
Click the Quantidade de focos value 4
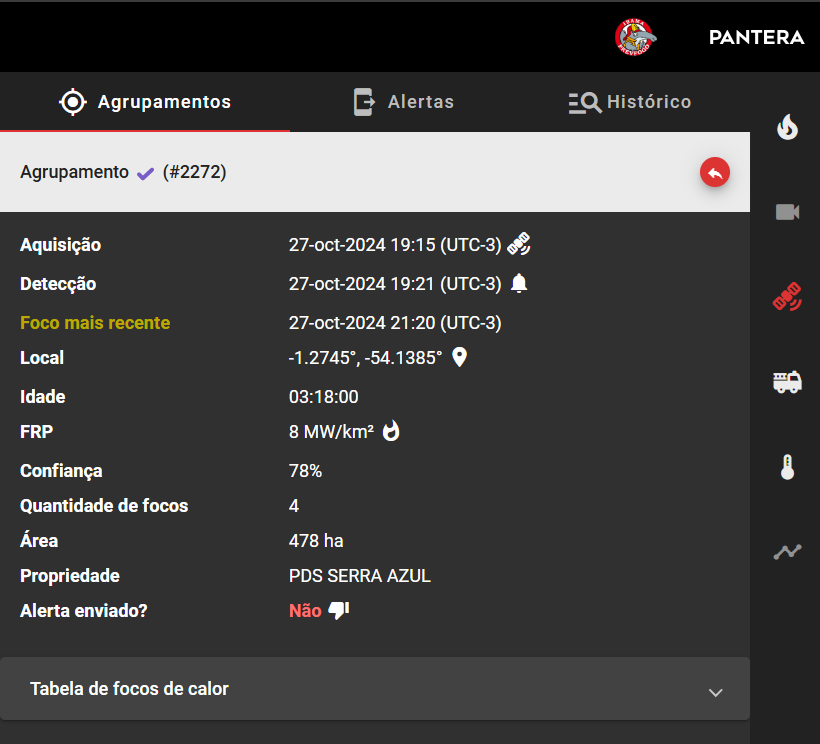pyautogui.click(x=294, y=506)
